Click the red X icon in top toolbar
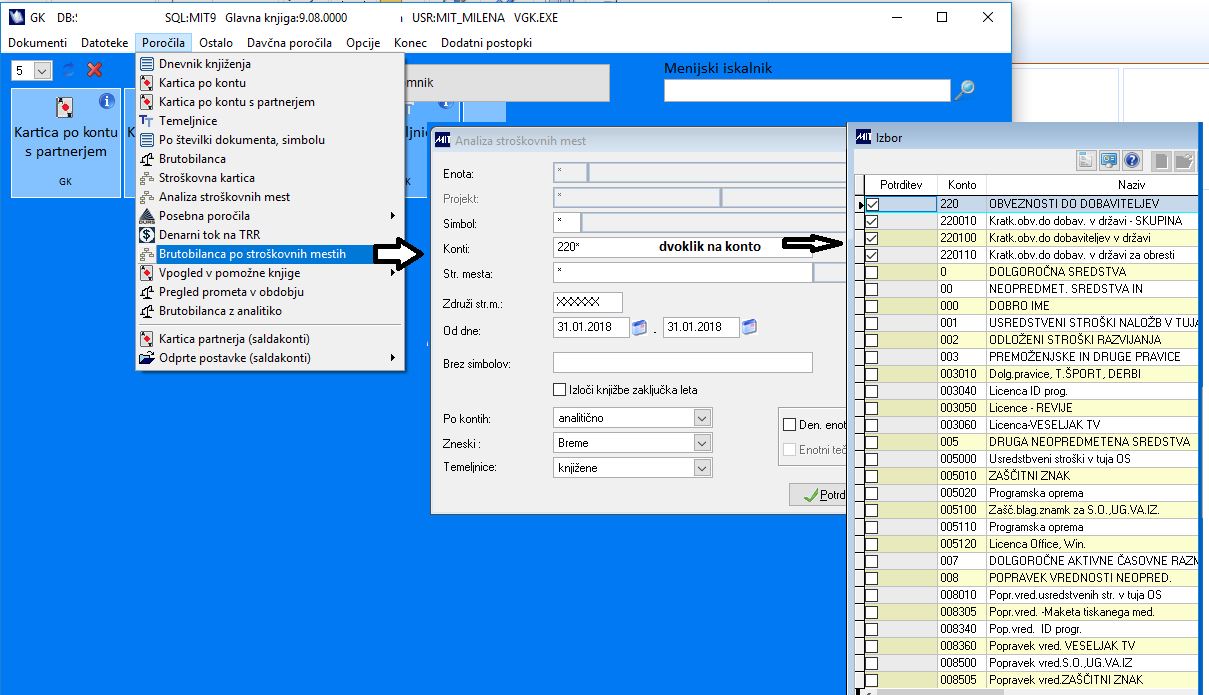Screen dimensions: 1209x695 coord(95,70)
